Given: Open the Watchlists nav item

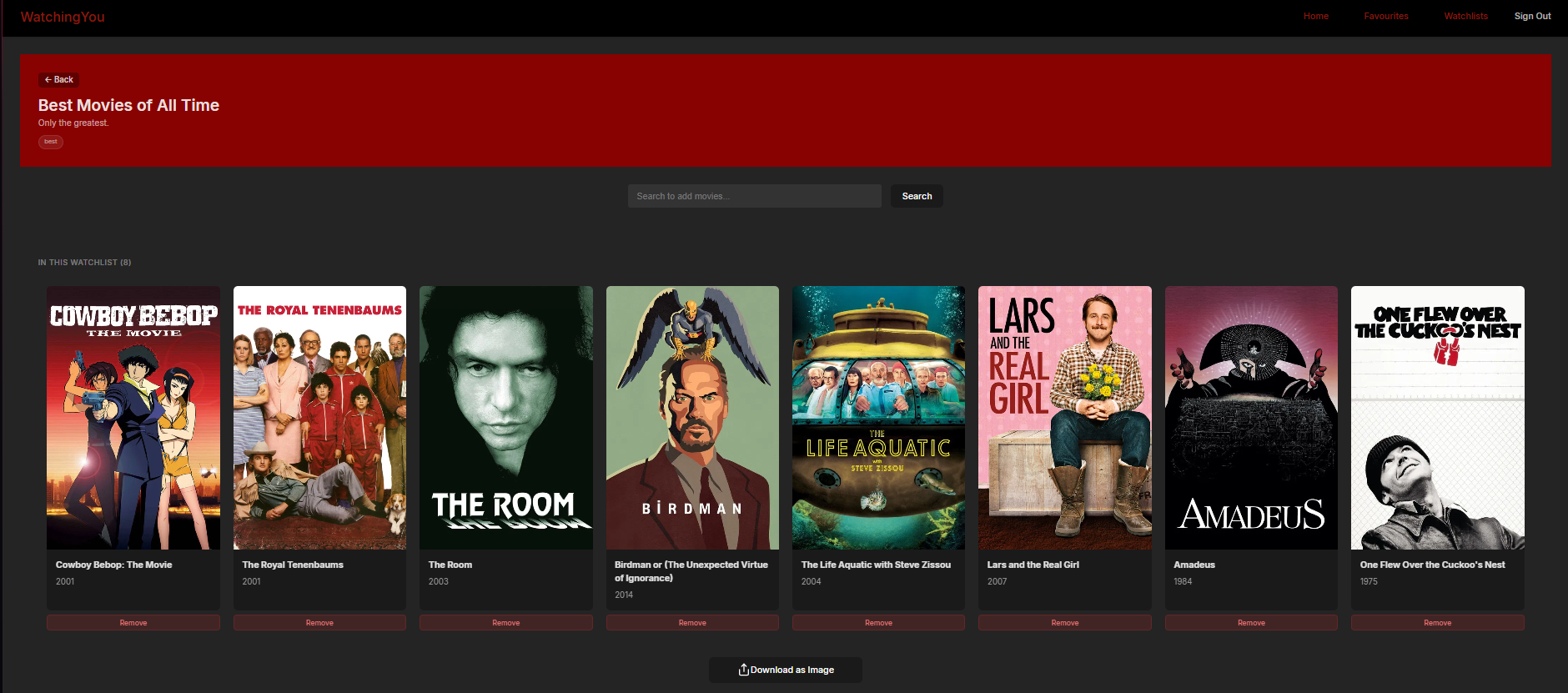Looking at the screenshot, I should [x=1465, y=16].
